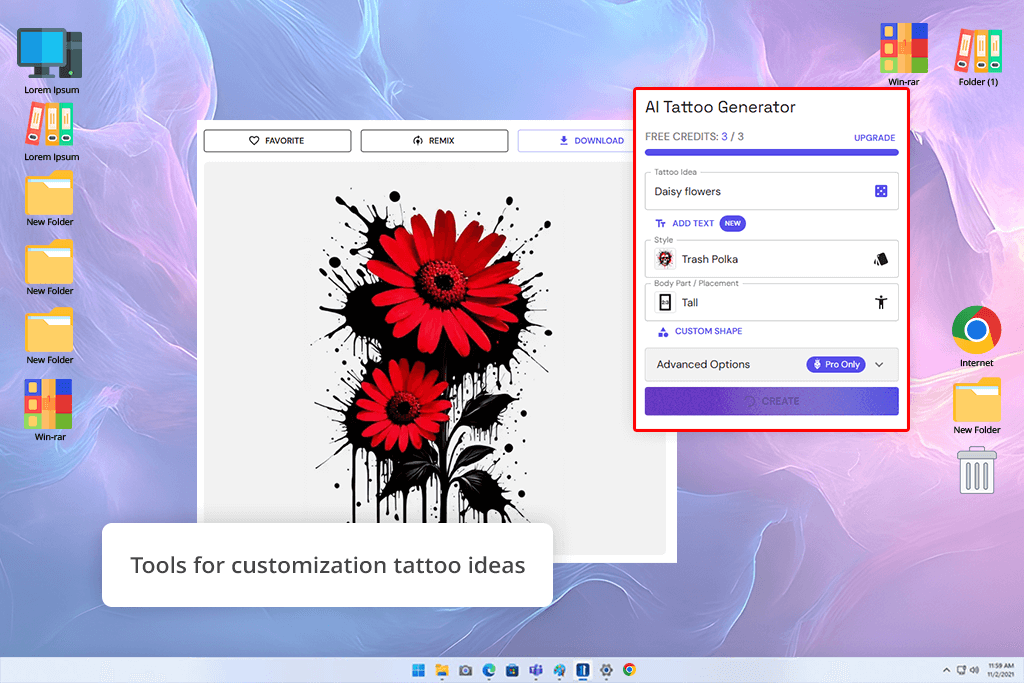Screen dimensions: 1024x683
Task: Download the generated tattoo image
Action: pyautogui.click(x=591, y=140)
